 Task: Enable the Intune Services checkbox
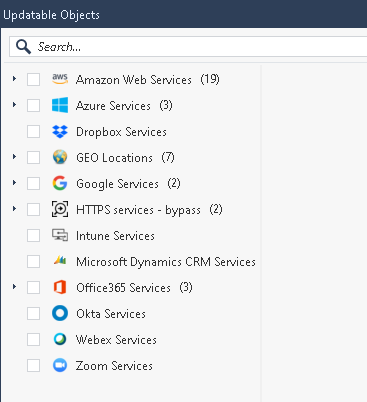(34, 236)
